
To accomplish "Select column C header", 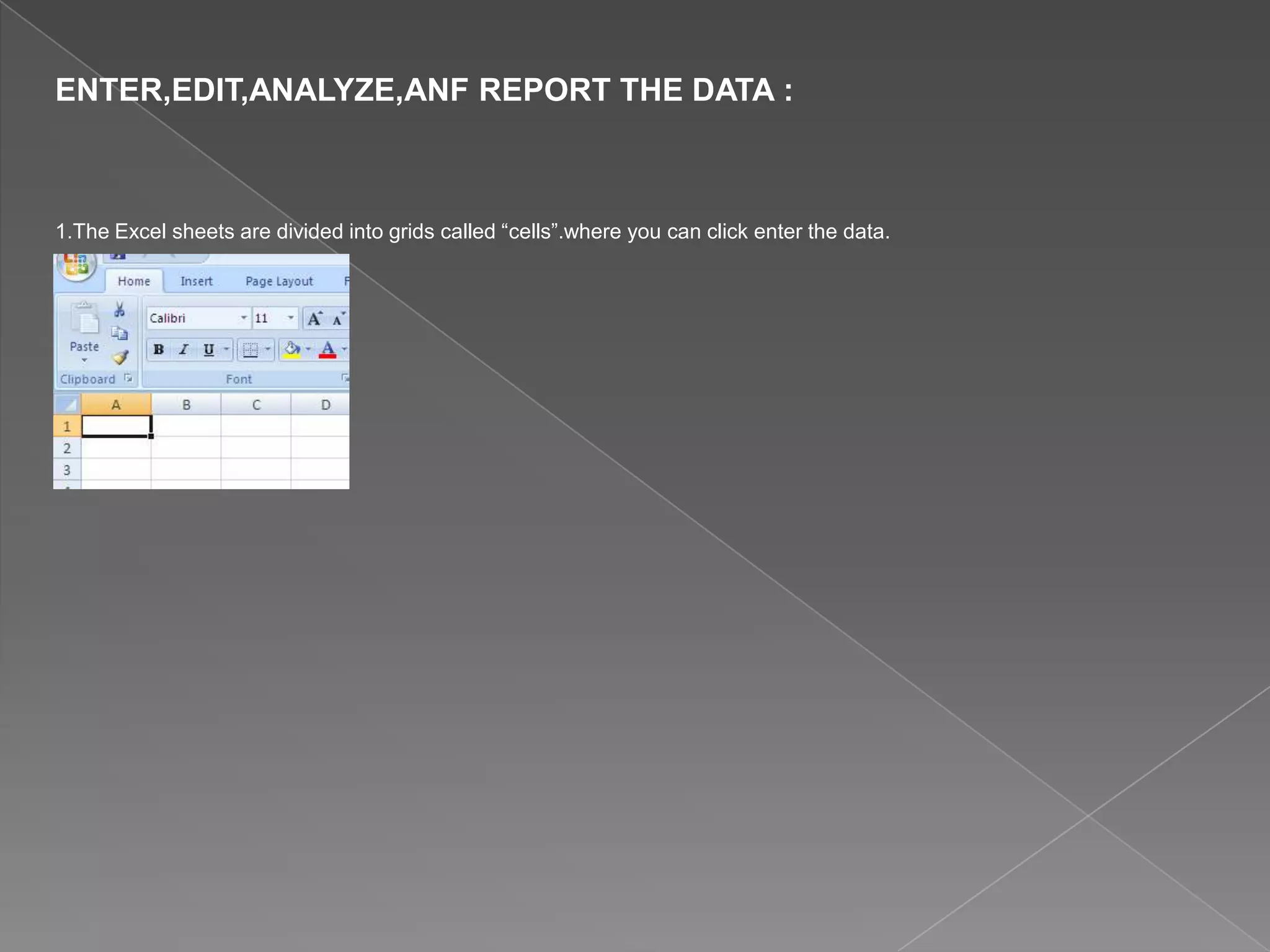I will tap(256, 405).
